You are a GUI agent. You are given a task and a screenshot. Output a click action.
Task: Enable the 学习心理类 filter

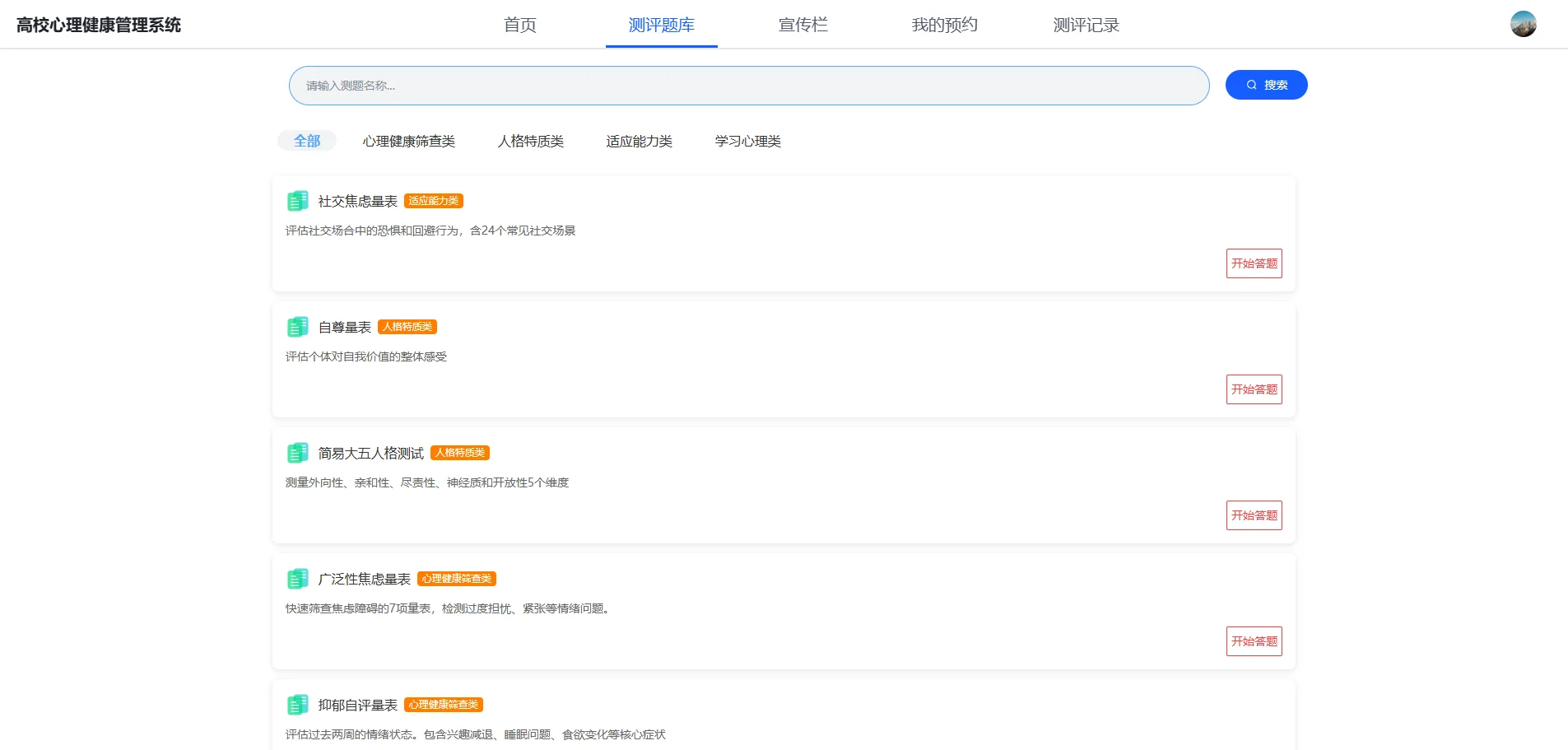pyautogui.click(x=747, y=140)
